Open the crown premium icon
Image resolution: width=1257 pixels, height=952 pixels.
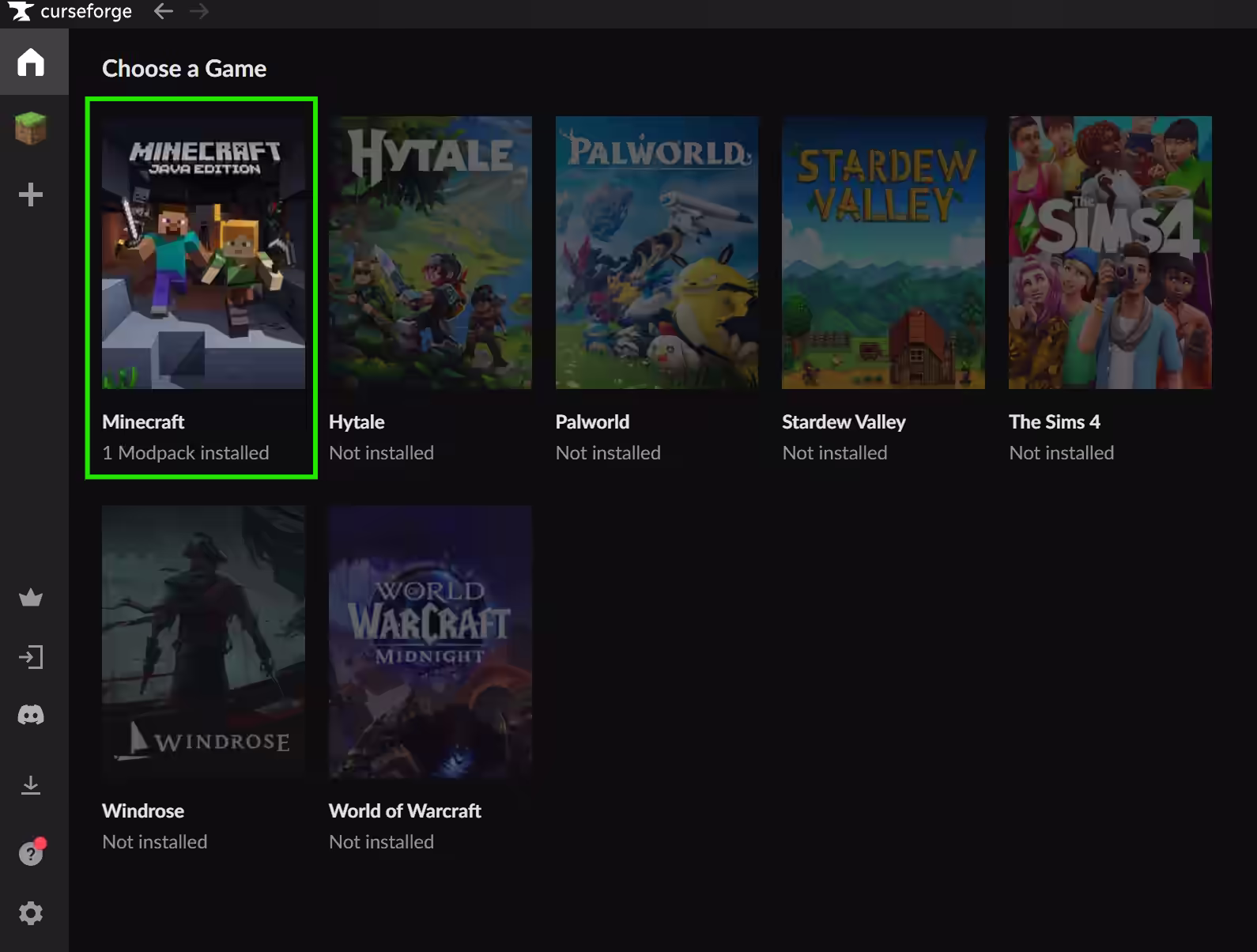pos(31,598)
